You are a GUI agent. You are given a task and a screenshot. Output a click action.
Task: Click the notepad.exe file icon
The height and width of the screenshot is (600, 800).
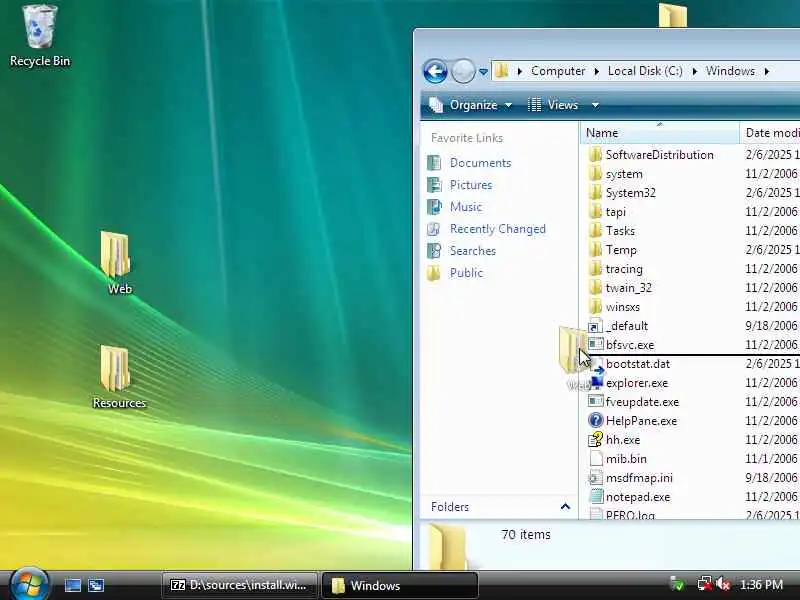(x=595, y=496)
